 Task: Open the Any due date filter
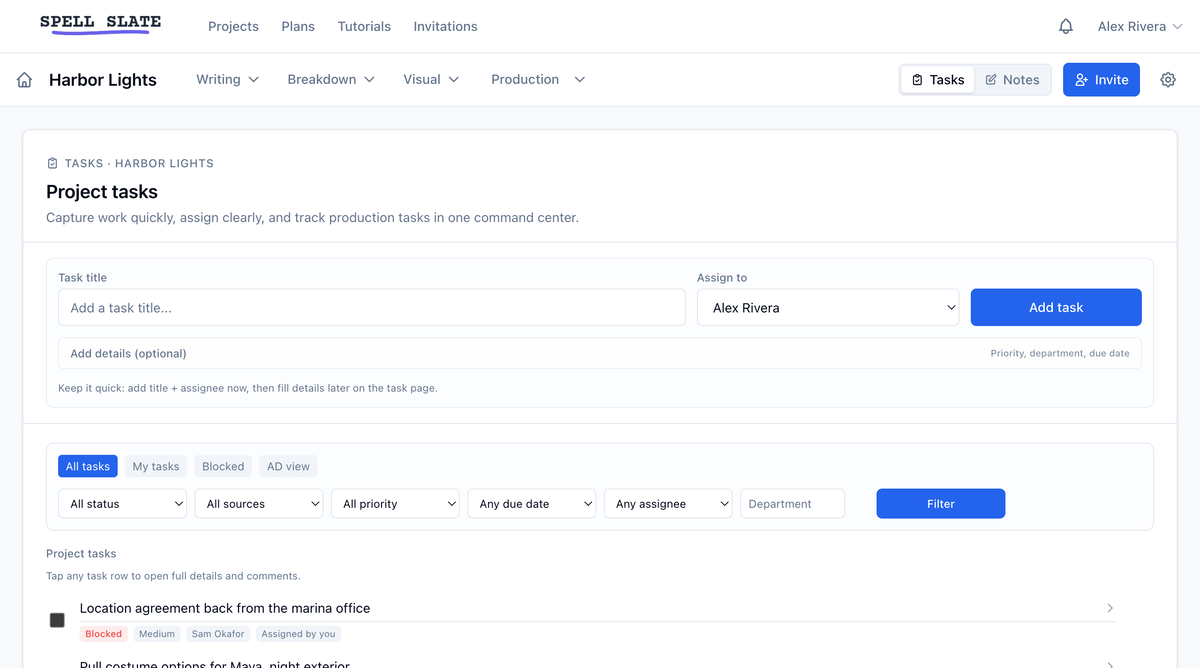point(532,504)
